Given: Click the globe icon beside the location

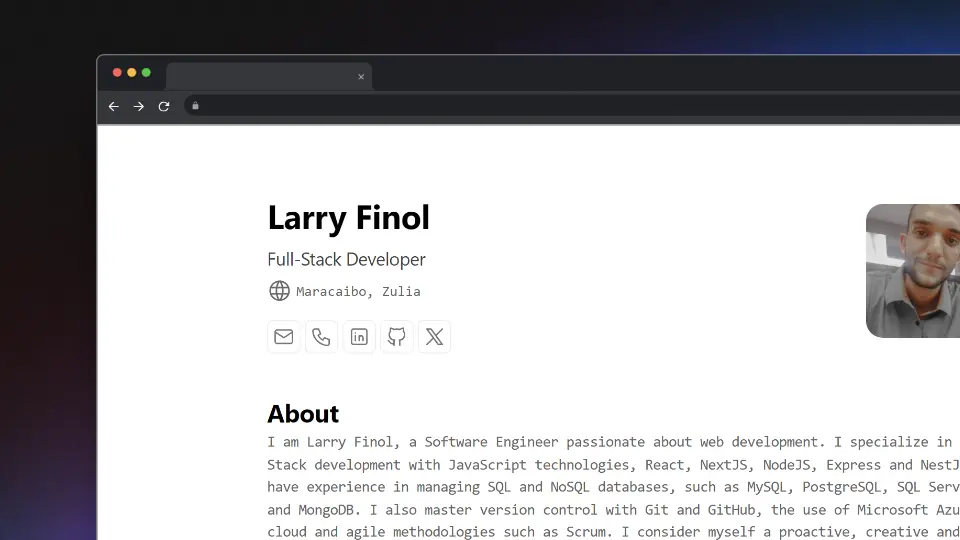Looking at the screenshot, I should point(279,291).
